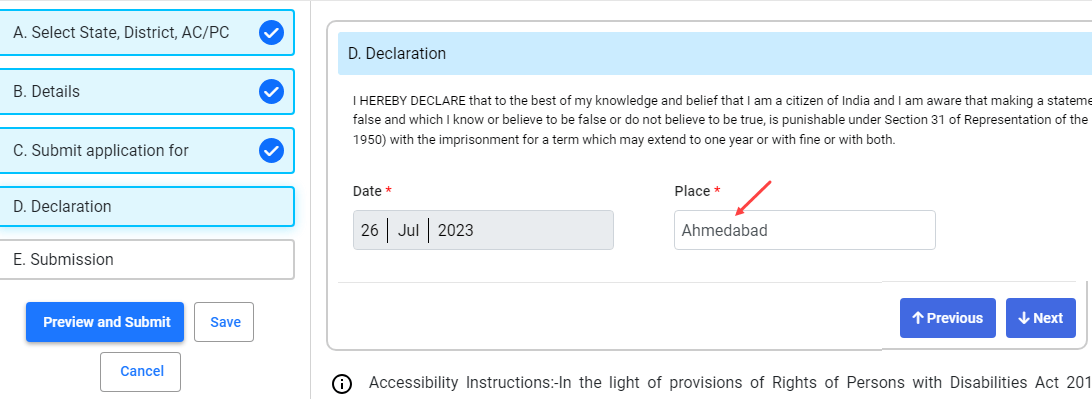Save the form draft
1092x407 pixels.
(224, 322)
